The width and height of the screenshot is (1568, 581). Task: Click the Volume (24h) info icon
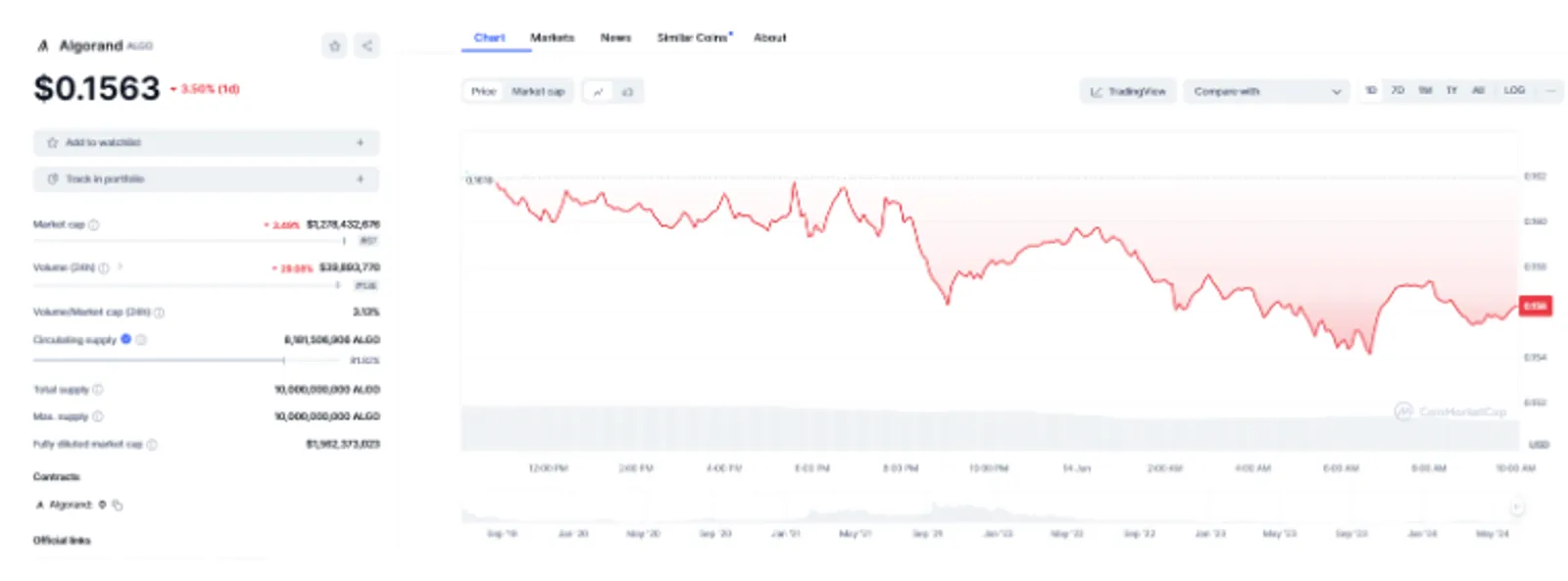pos(104,267)
